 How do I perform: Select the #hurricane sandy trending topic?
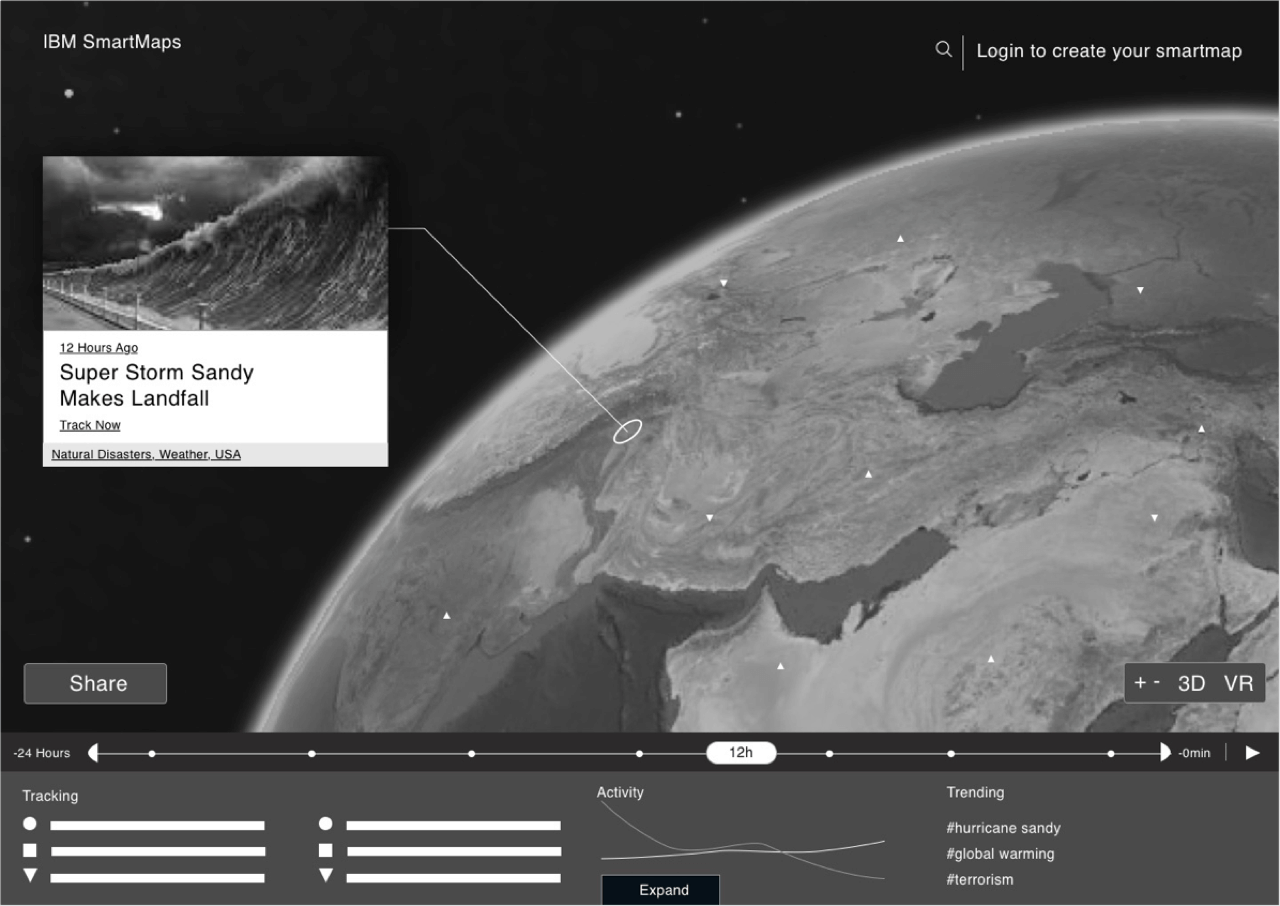point(1003,827)
